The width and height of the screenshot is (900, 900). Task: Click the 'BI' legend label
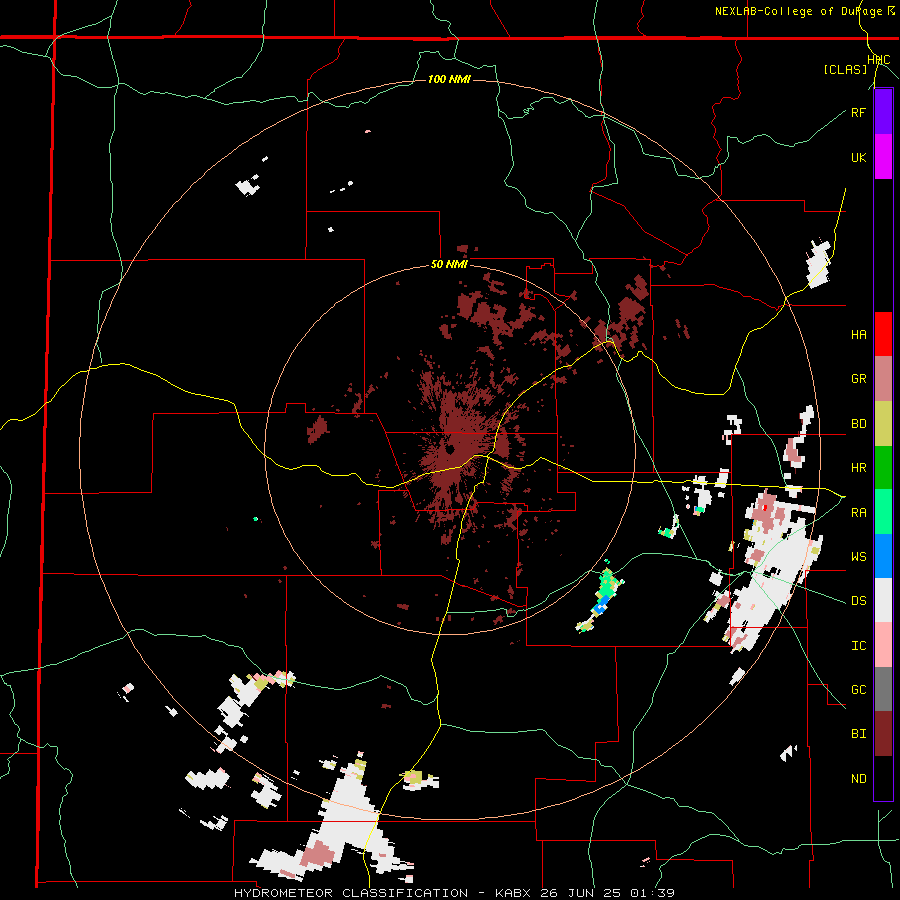click(x=858, y=734)
